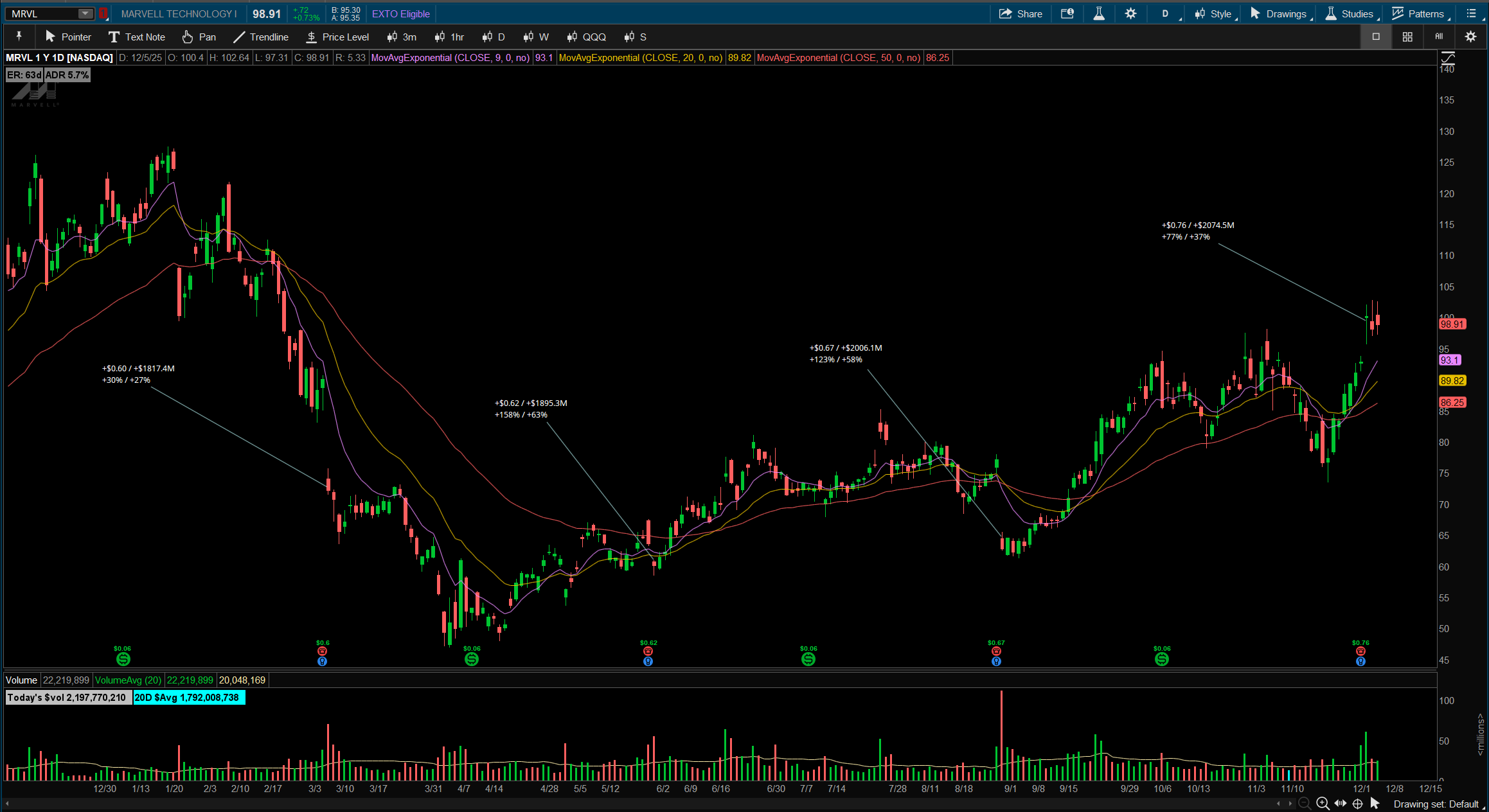Switch to 1hr timeframe button
This screenshot has width=1489, height=812.
(x=449, y=37)
